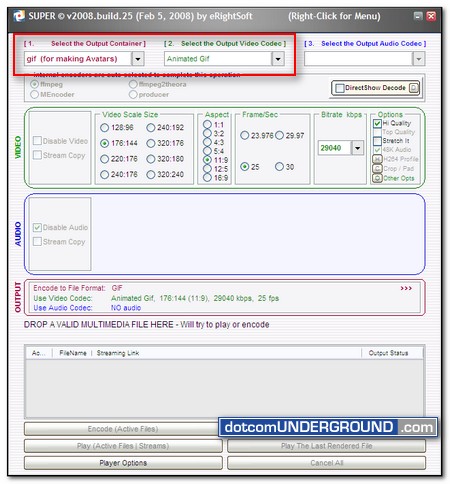The width and height of the screenshot is (450, 484).
Task: Open the H264 Profile options icon
Action: 377,159
